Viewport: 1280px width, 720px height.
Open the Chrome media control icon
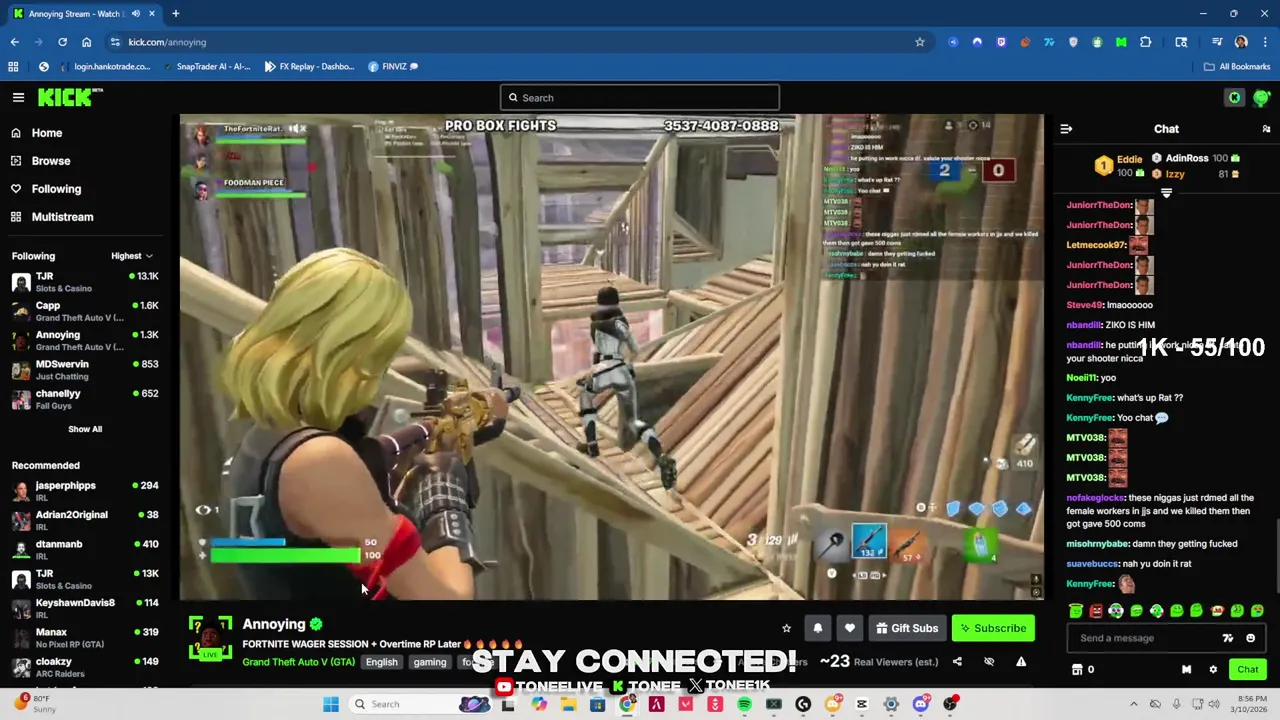pos(1217,42)
